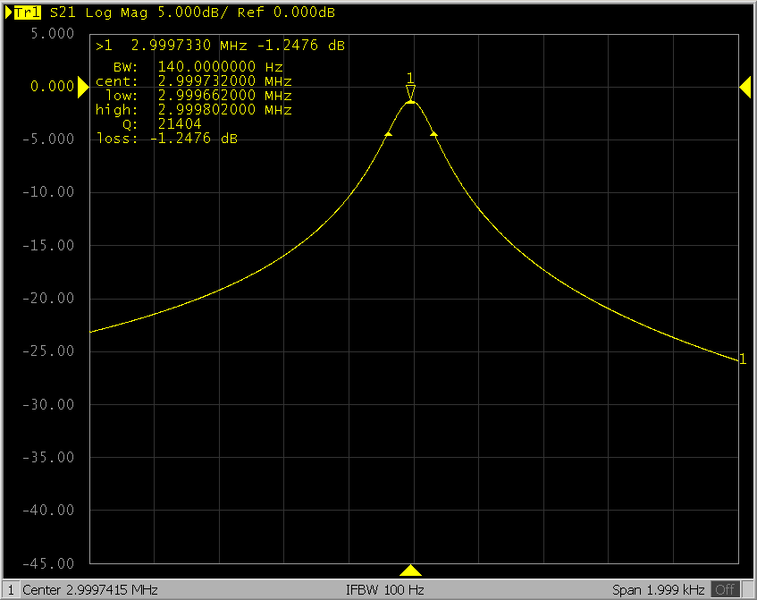Click the lower bandwidth cutoff marker on trace
Image resolution: width=757 pixels, height=600 pixels.
pos(388,133)
